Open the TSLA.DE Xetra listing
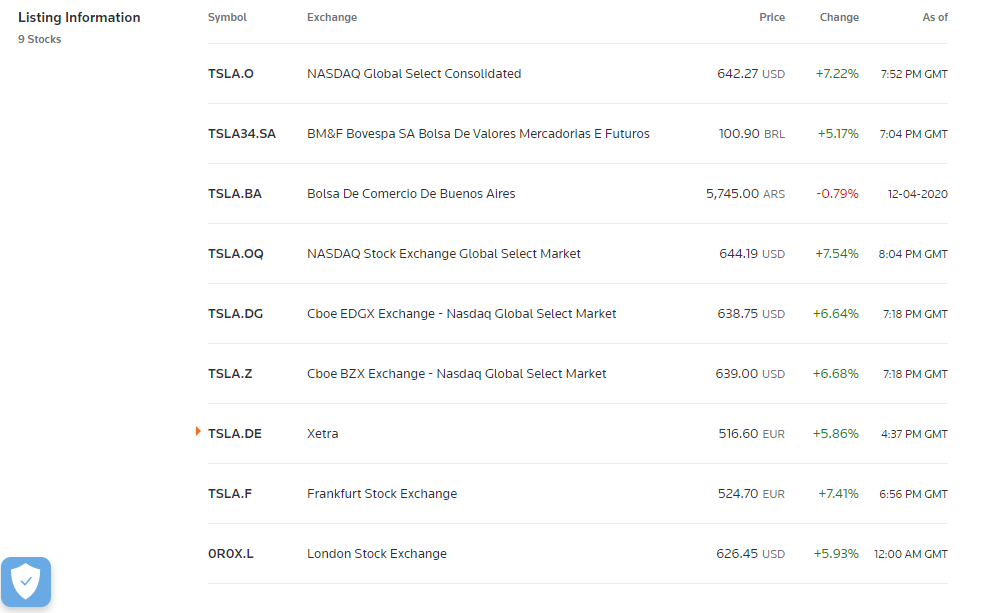Image resolution: width=1002 pixels, height=613 pixels. pos(233,433)
